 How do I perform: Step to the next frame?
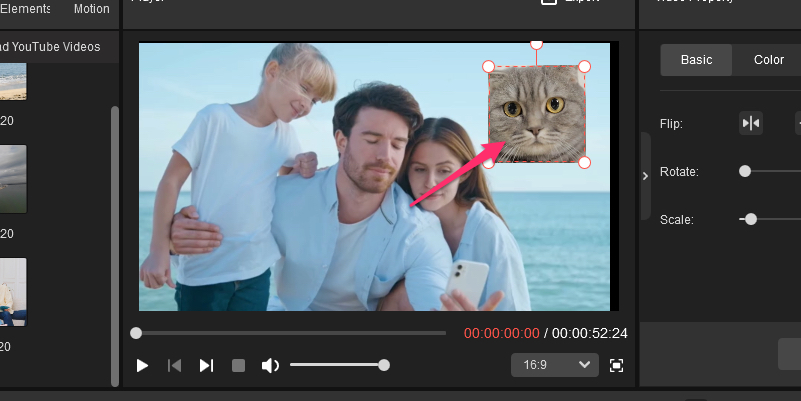[x=206, y=366]
